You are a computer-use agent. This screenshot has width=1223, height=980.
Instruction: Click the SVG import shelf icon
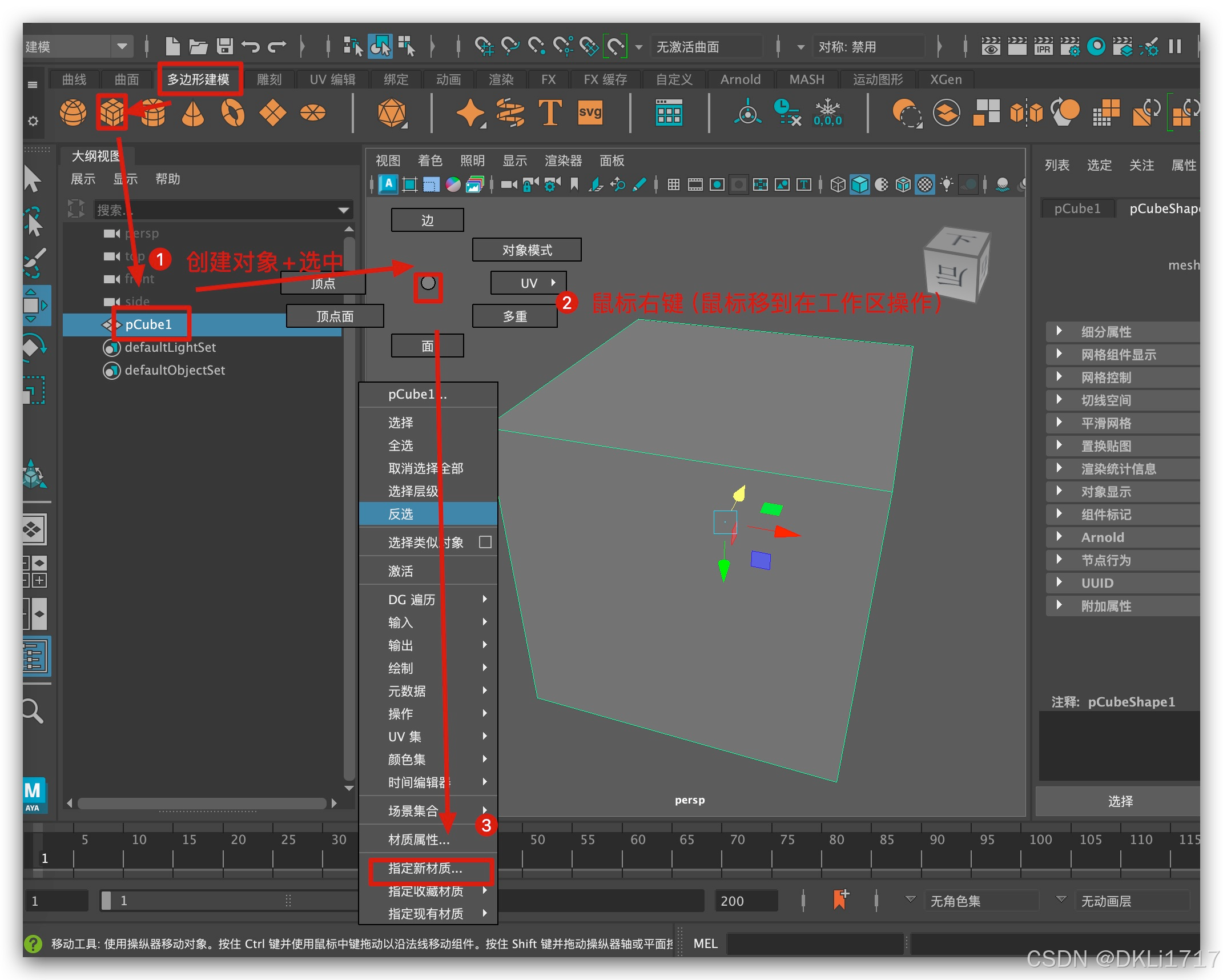[x=590, y=113]
